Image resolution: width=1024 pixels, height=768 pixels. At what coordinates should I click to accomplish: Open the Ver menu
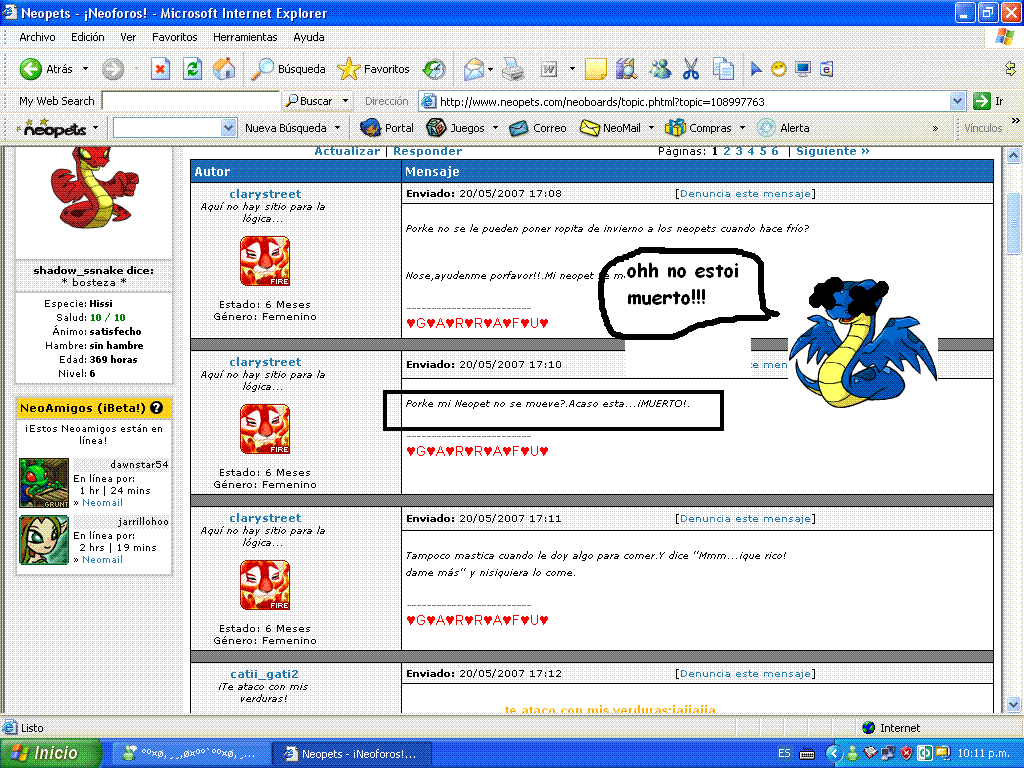coord(128,37)
